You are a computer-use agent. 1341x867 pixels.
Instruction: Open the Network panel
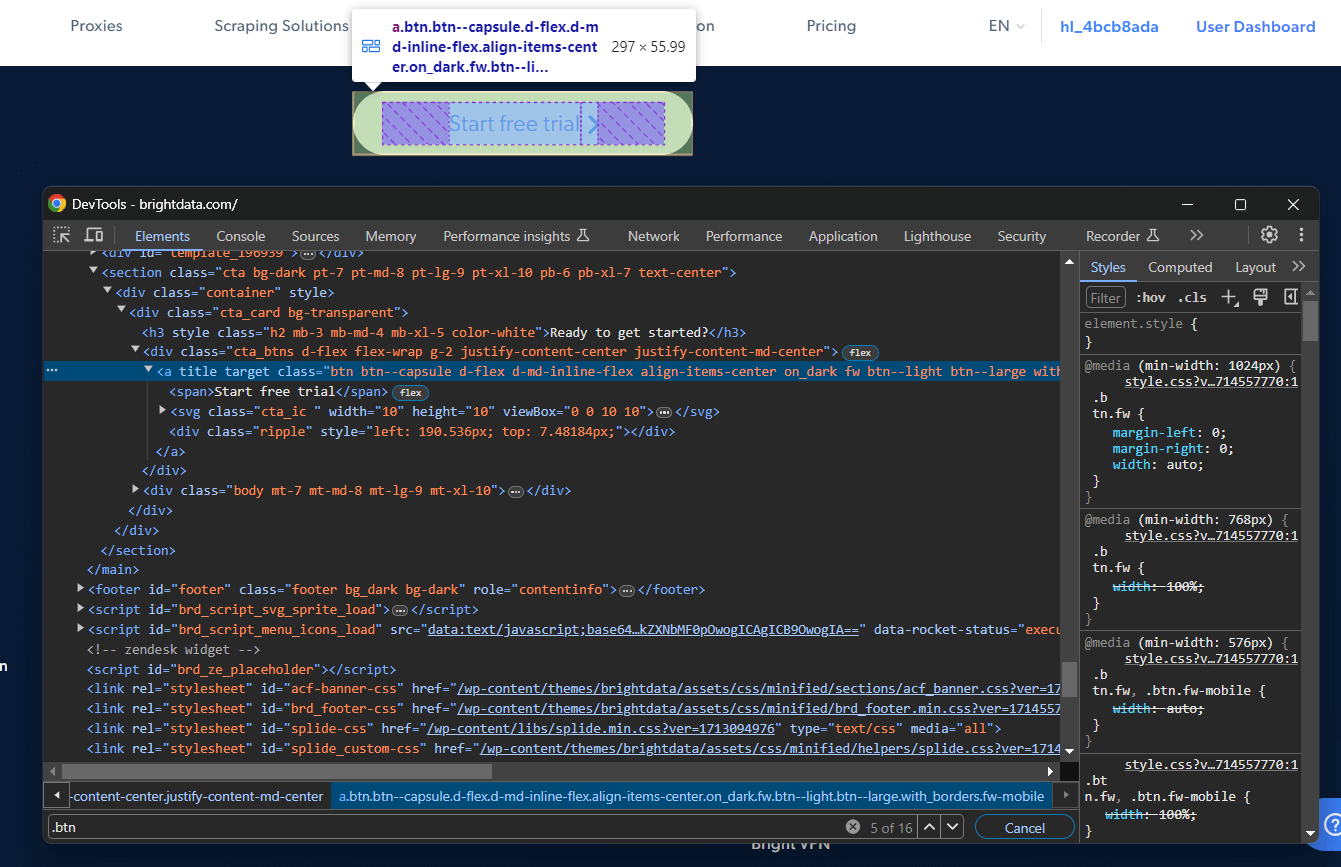pos(653,235)
